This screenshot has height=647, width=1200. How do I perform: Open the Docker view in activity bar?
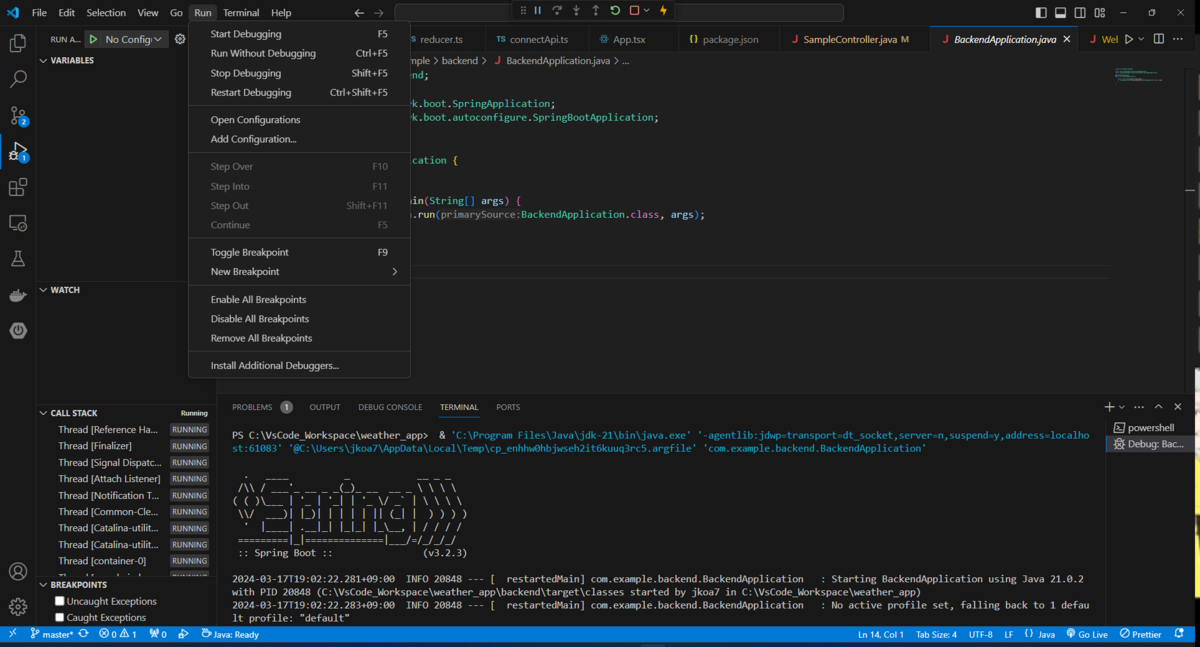[17, 294]
